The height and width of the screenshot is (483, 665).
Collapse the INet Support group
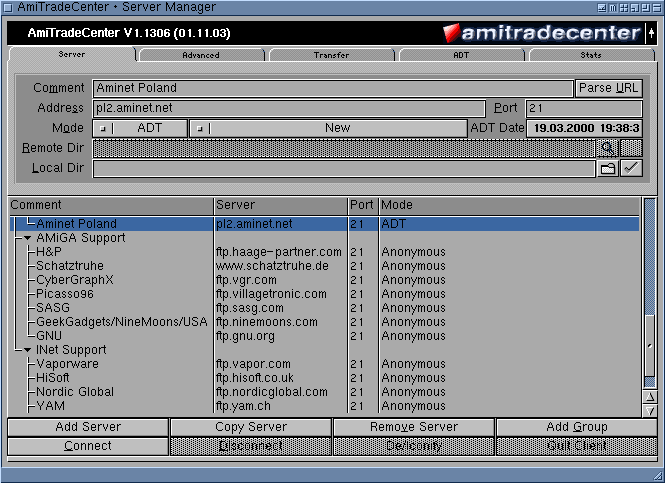28,350
